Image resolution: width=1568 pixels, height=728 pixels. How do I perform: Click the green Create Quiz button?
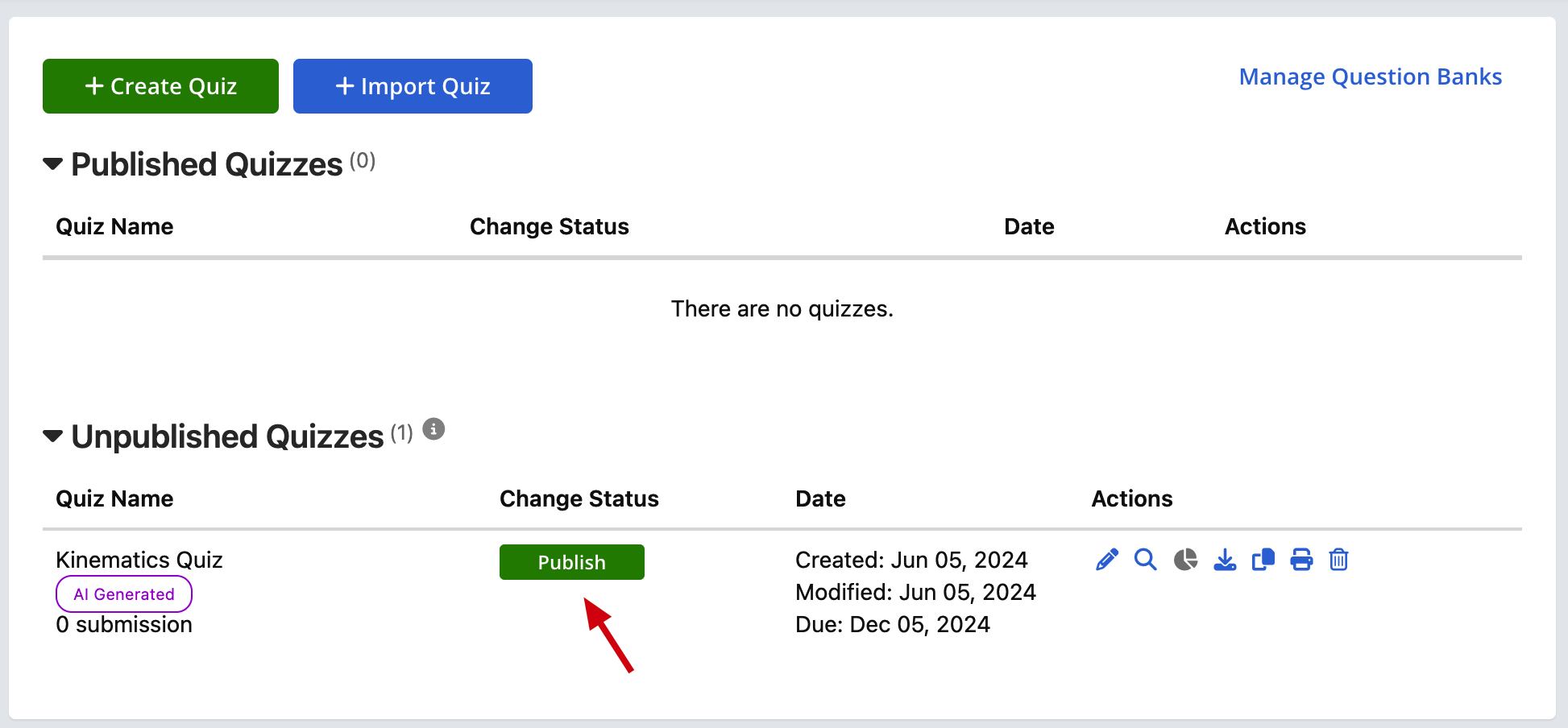160,86
